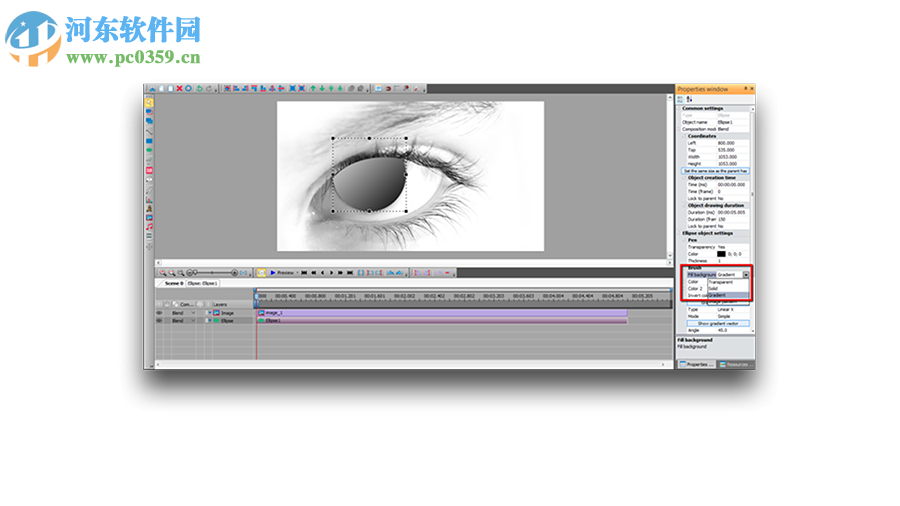Select the music note audio tool

click(x=149, y=227)
